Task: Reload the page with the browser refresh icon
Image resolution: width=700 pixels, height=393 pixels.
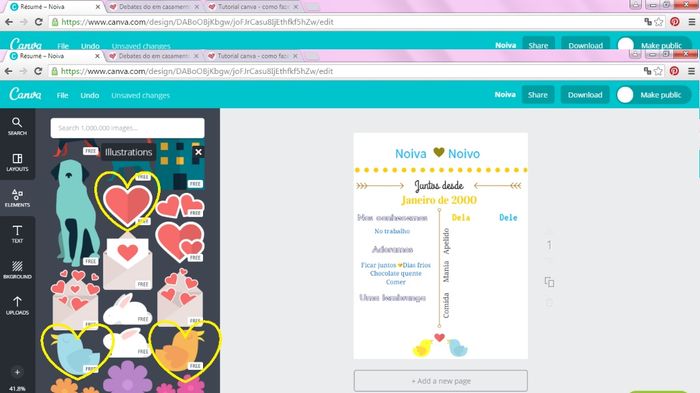Action: 38,71
